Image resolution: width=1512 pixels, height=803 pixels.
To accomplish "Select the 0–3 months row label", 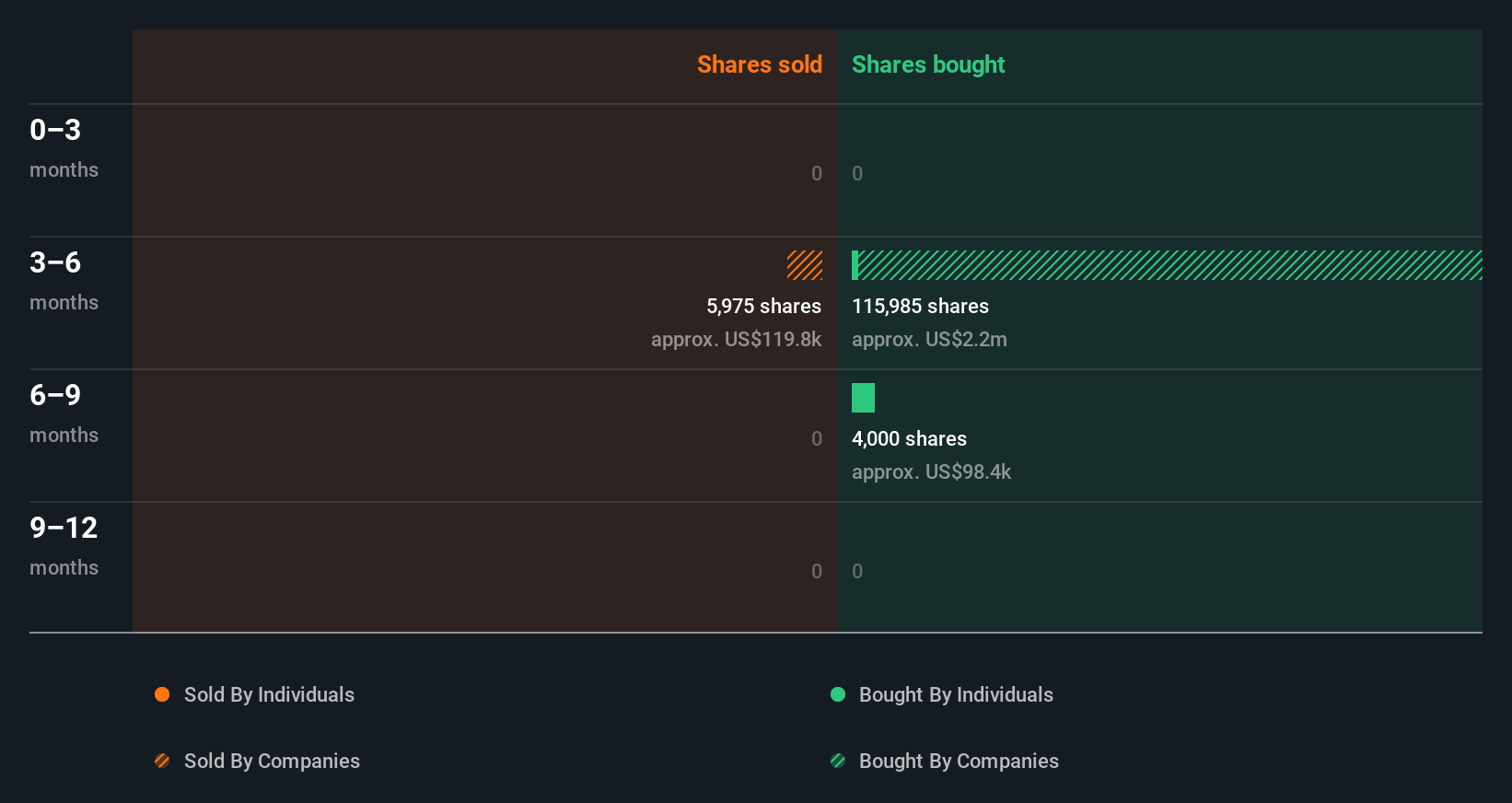I will [64, 147].
